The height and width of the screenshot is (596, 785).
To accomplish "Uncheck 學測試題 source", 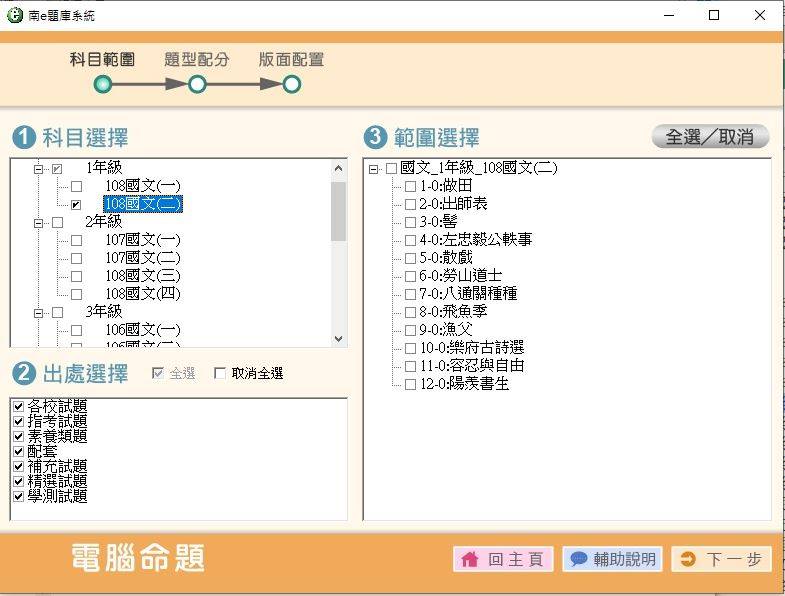I will tap(19, 496).
